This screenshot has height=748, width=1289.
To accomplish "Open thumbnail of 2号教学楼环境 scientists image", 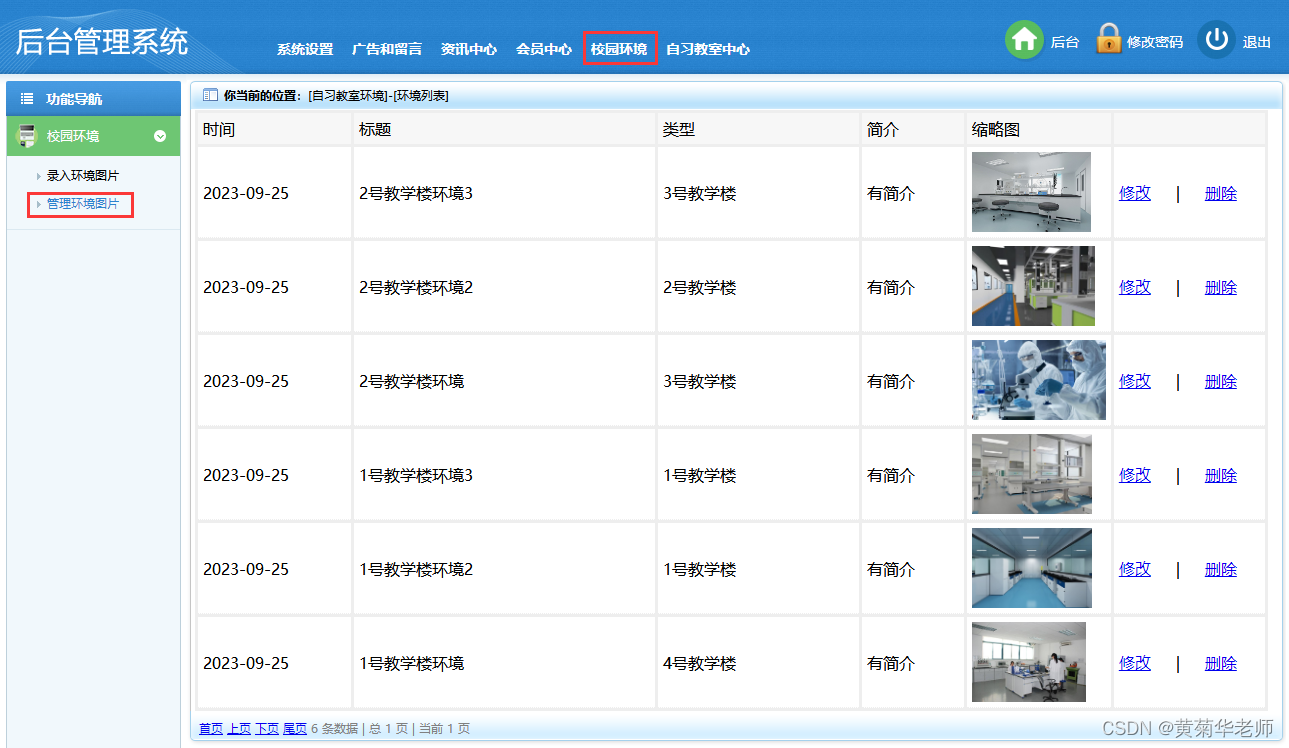I will 1039,380.
